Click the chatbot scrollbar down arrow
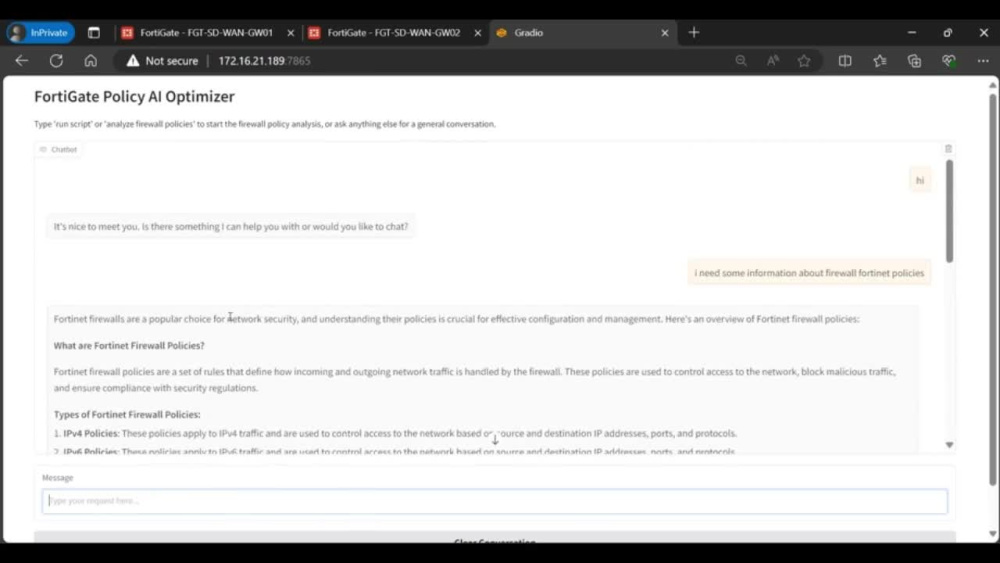Screen dimensions: 1000x563 tap(950, 444)
